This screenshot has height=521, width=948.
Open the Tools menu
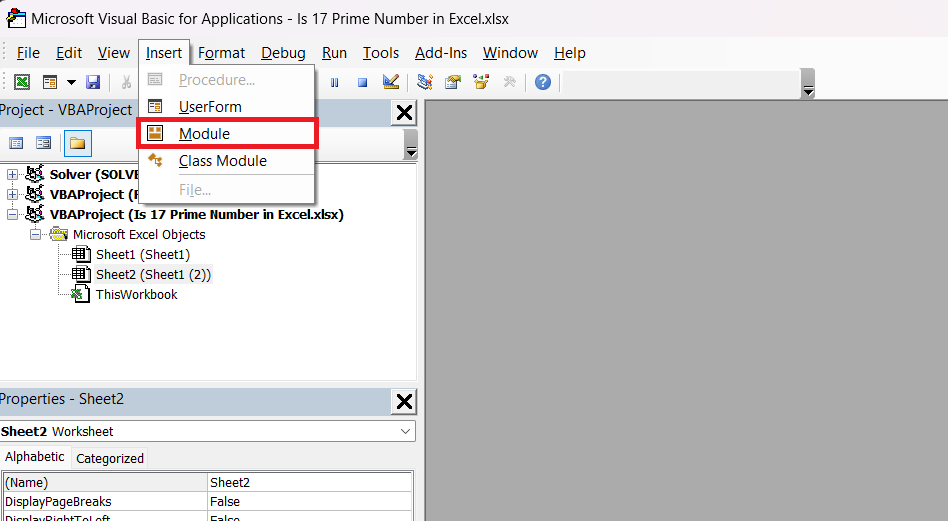click(x=381, y=53)
